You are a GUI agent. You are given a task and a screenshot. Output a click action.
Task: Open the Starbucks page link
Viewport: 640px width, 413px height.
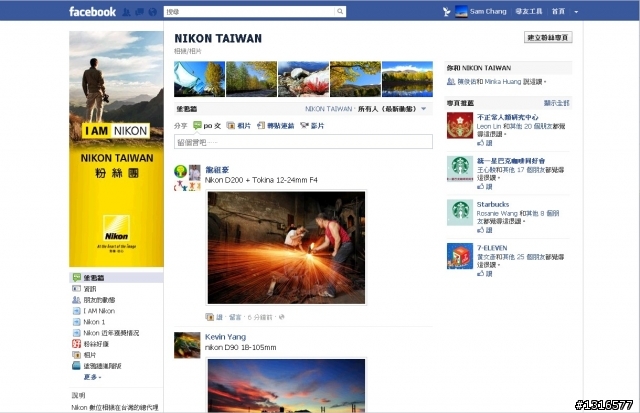(x=493, y=204)
